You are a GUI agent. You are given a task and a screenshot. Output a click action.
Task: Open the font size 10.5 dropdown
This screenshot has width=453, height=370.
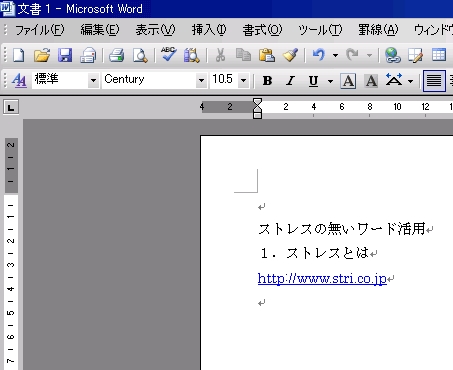(244, 80)
